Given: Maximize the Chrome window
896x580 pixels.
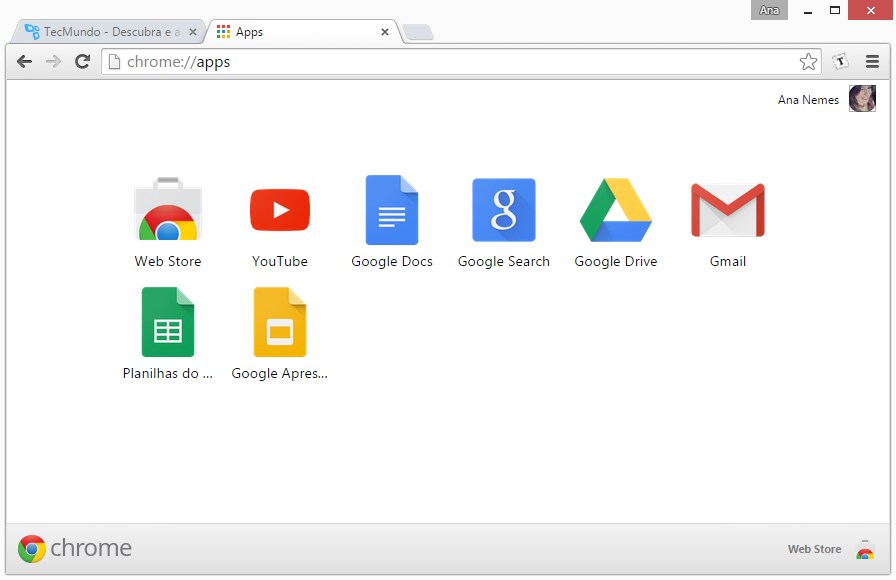Looking at the screenshot, I should click(x=835, y=10).
